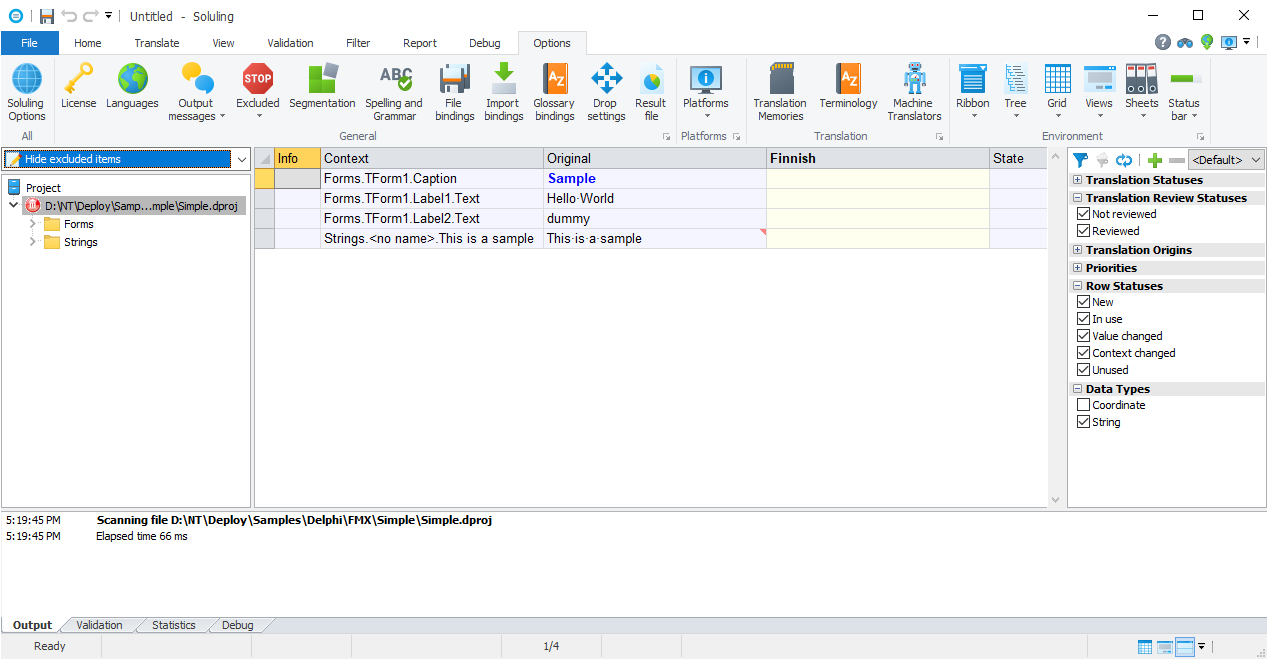Open the License key icon
The width and height of the screenshot is (1268, 660).
[x=79, y=87]
